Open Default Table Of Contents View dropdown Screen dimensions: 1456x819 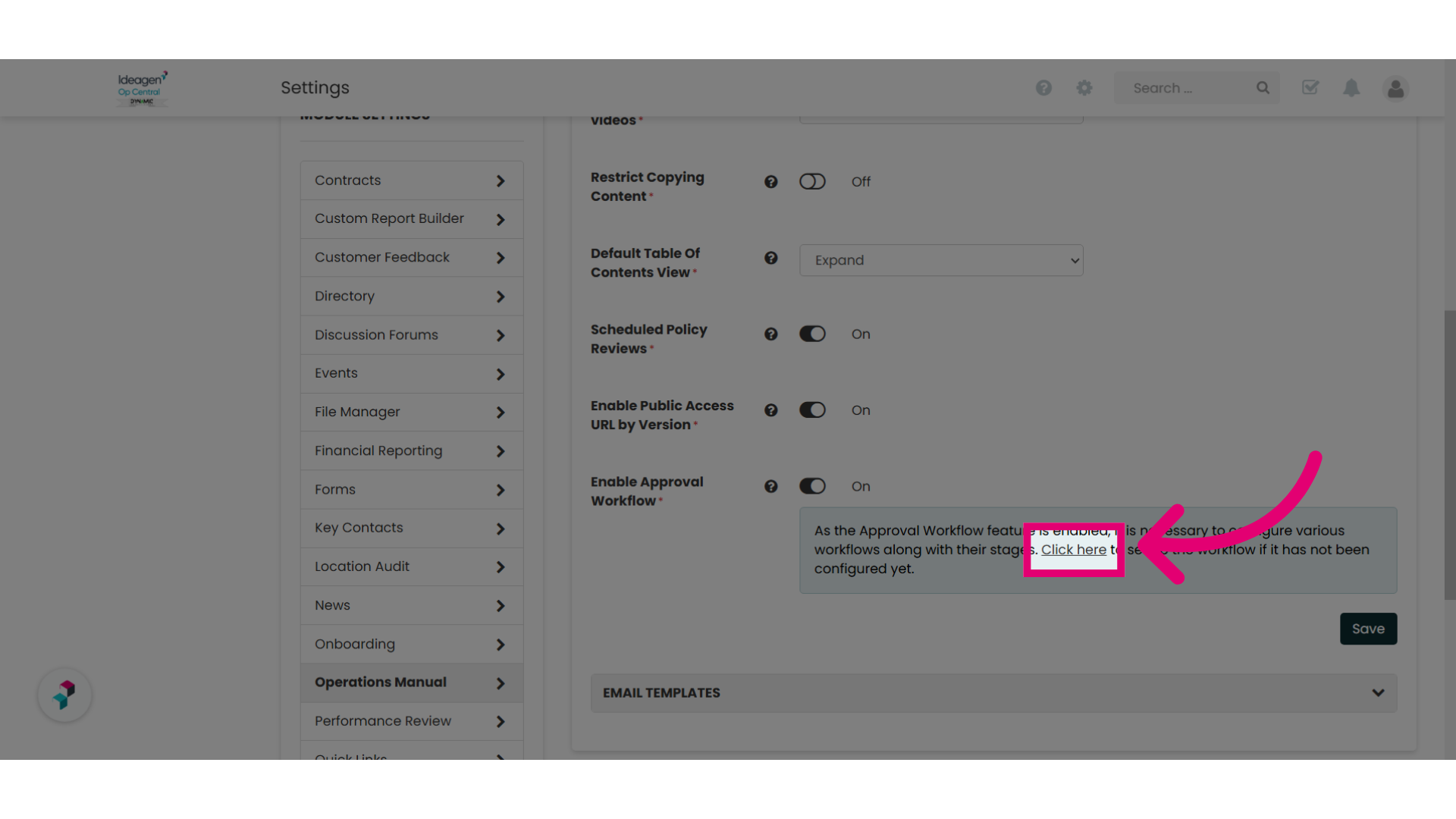click(941, 260)
